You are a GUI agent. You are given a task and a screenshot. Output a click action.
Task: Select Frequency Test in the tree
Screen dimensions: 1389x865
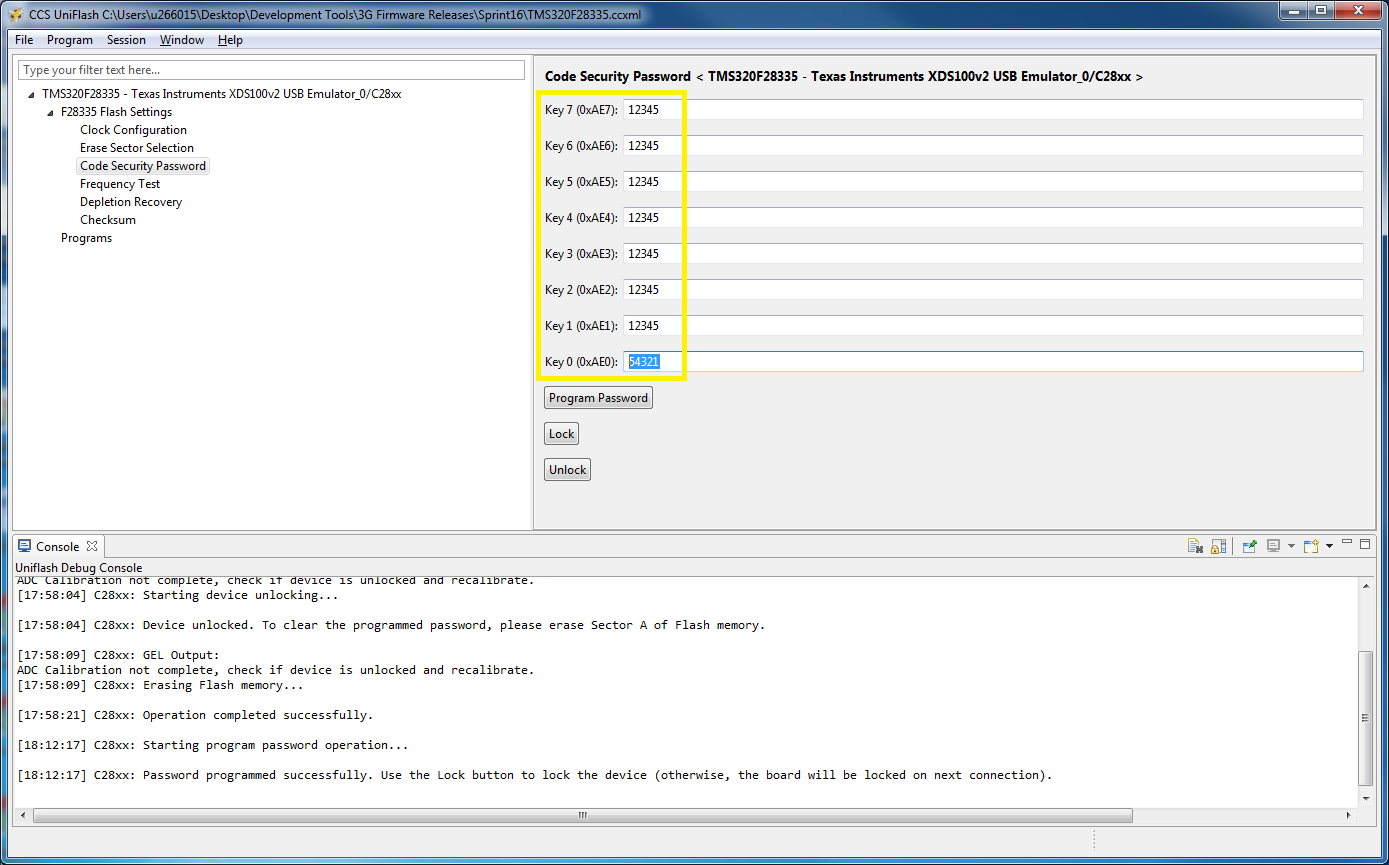point(120,184)
